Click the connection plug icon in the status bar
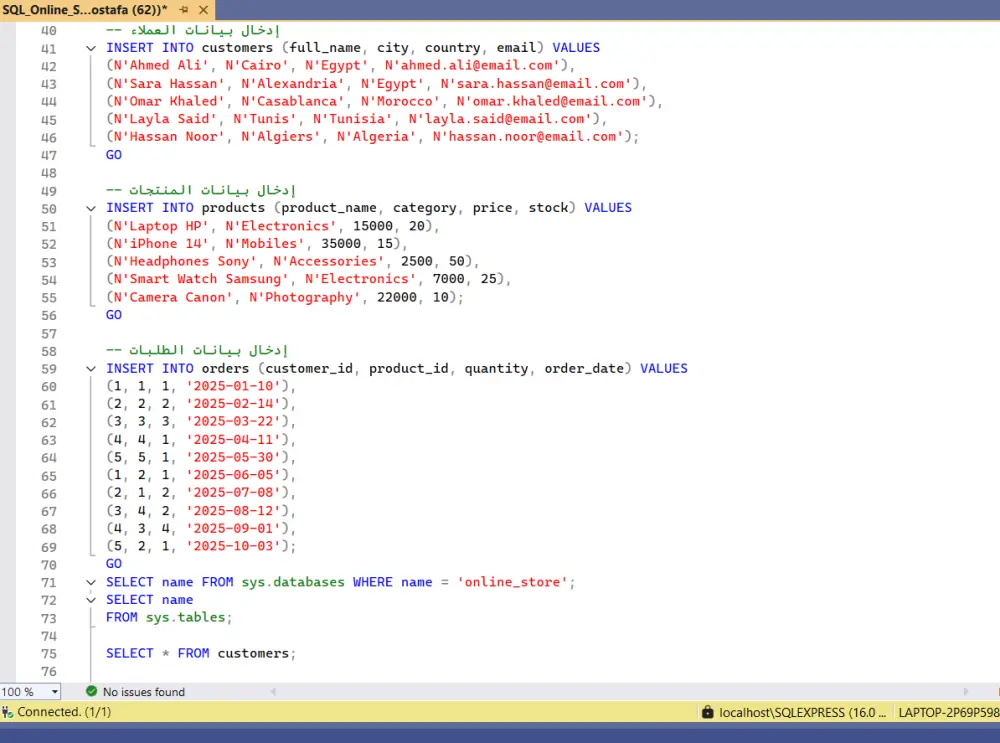Viewport: 1000px width, 743px height. [9, 712]
